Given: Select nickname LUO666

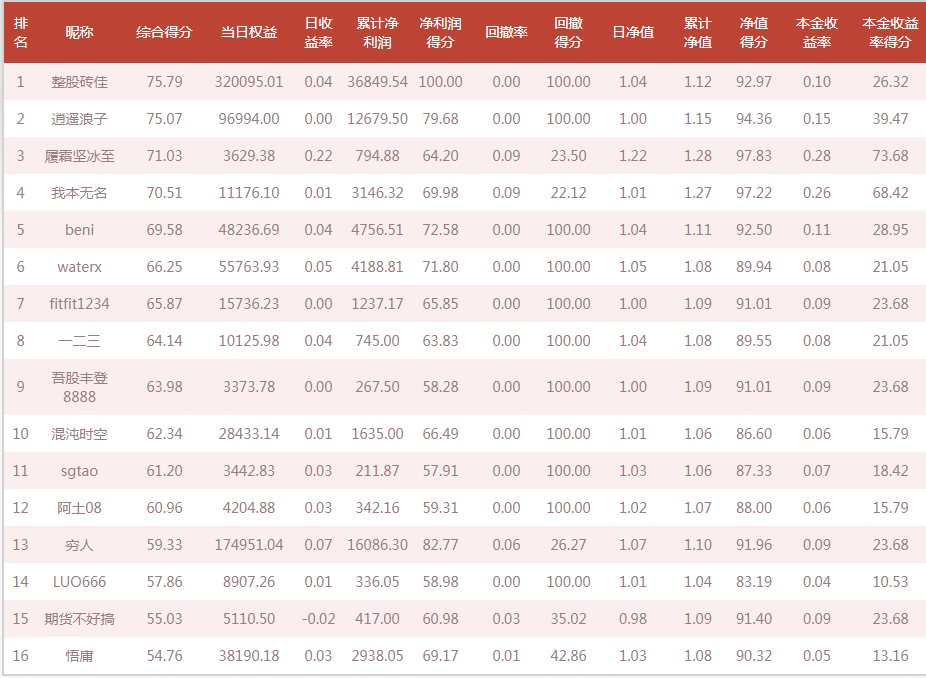Looking at the screenshot, I should [x=79, y=582].
